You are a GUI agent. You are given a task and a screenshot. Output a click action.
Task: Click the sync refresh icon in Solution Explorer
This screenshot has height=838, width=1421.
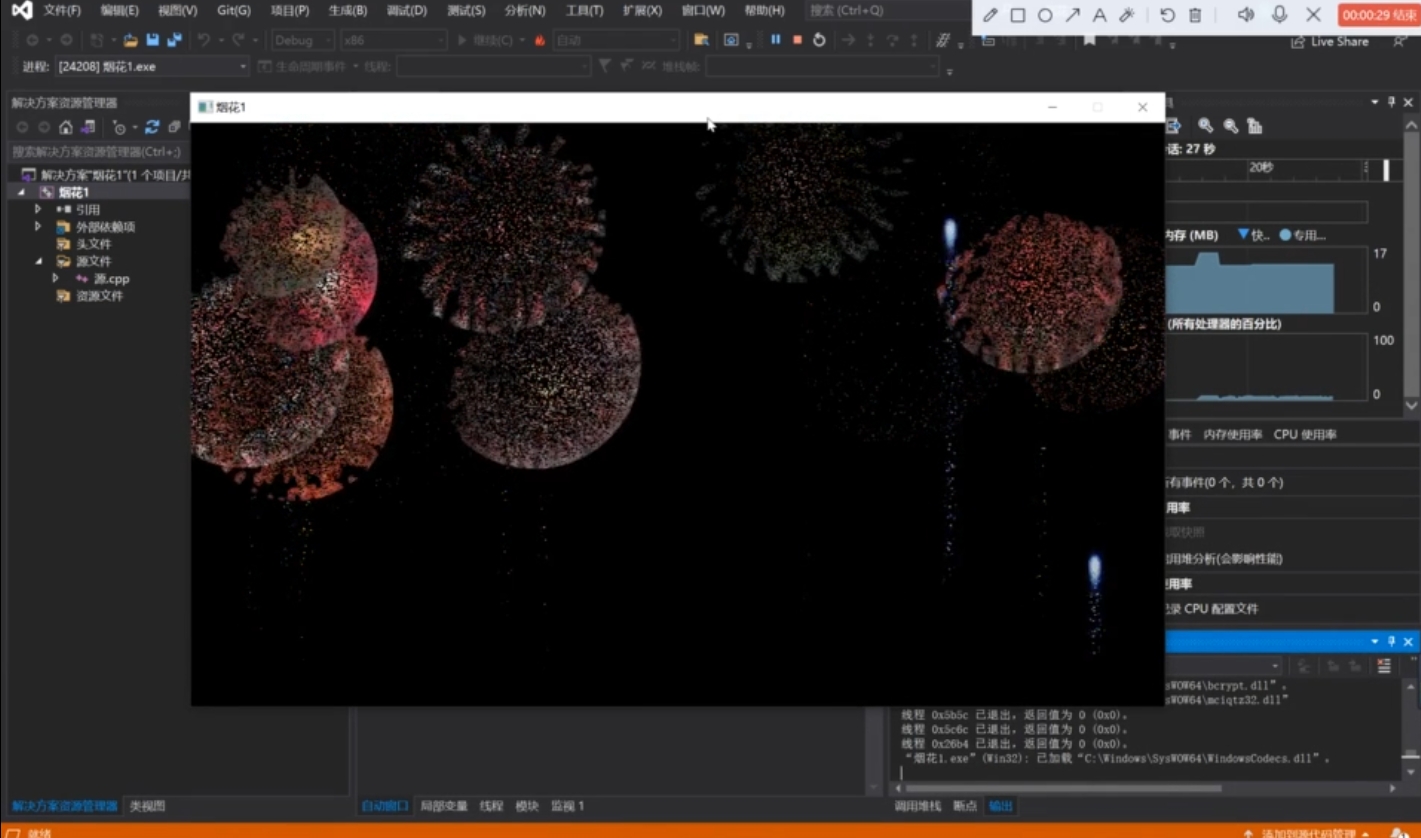pyautogui.click(x=152, y=127)
